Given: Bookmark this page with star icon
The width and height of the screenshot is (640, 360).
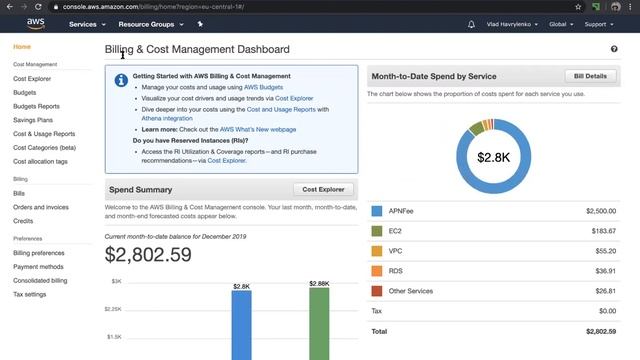Looking at the screenshot, I should pyautogui.click(x=578, y=7).
